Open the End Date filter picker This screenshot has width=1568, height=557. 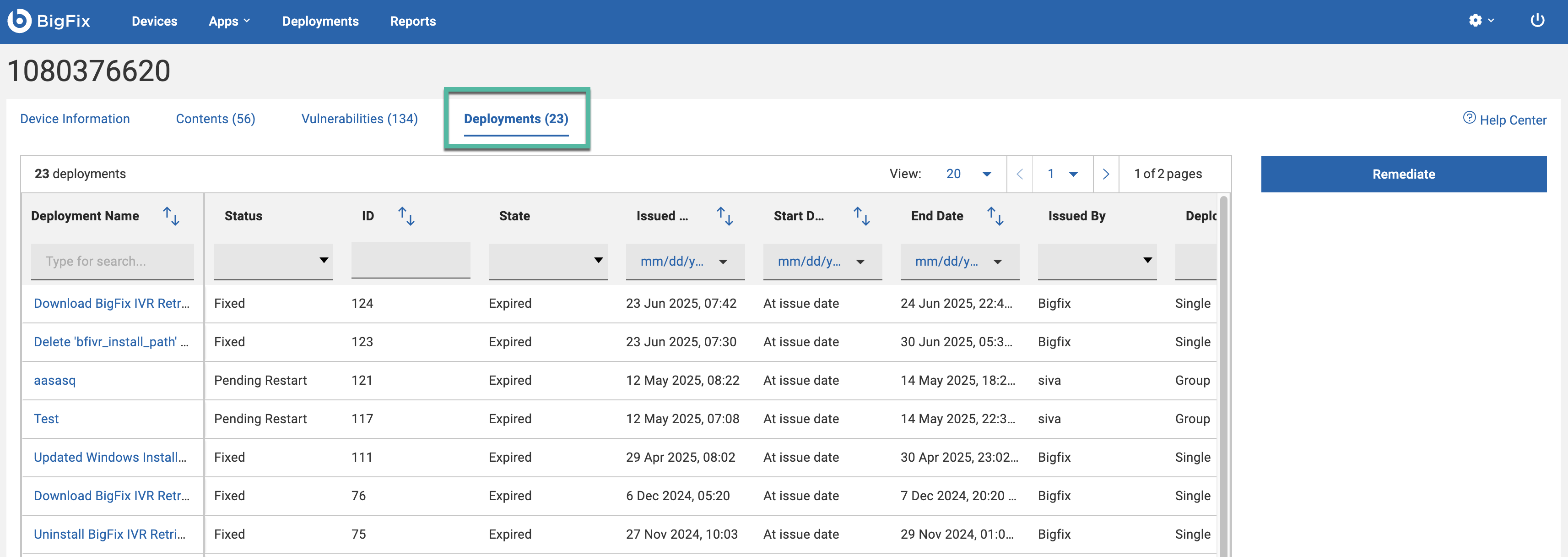tap(959, 262)
